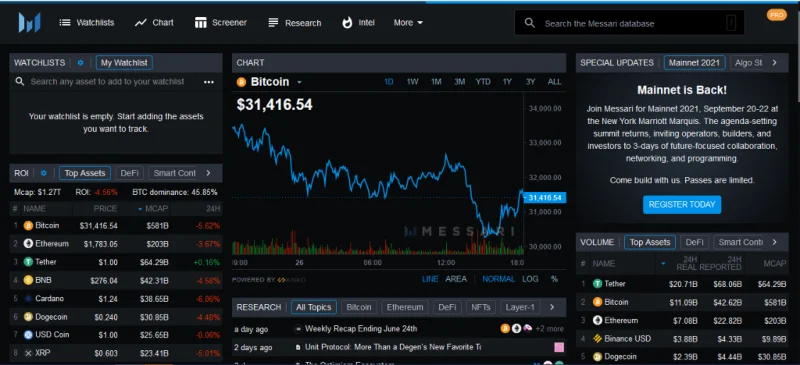
Task: Filter research by Layer-1 topic
Action: [520, 307]
